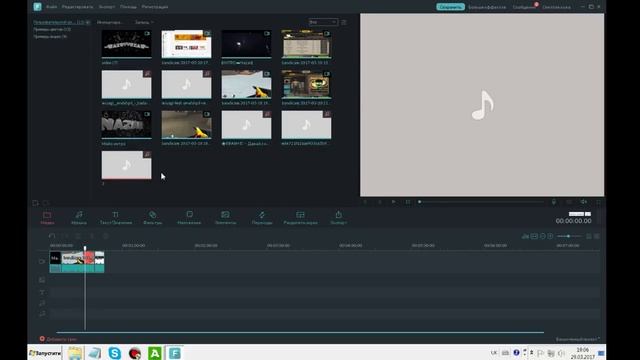Open the Elements panel icon
The height and width of the screenshot is (360, 640).
225,215
